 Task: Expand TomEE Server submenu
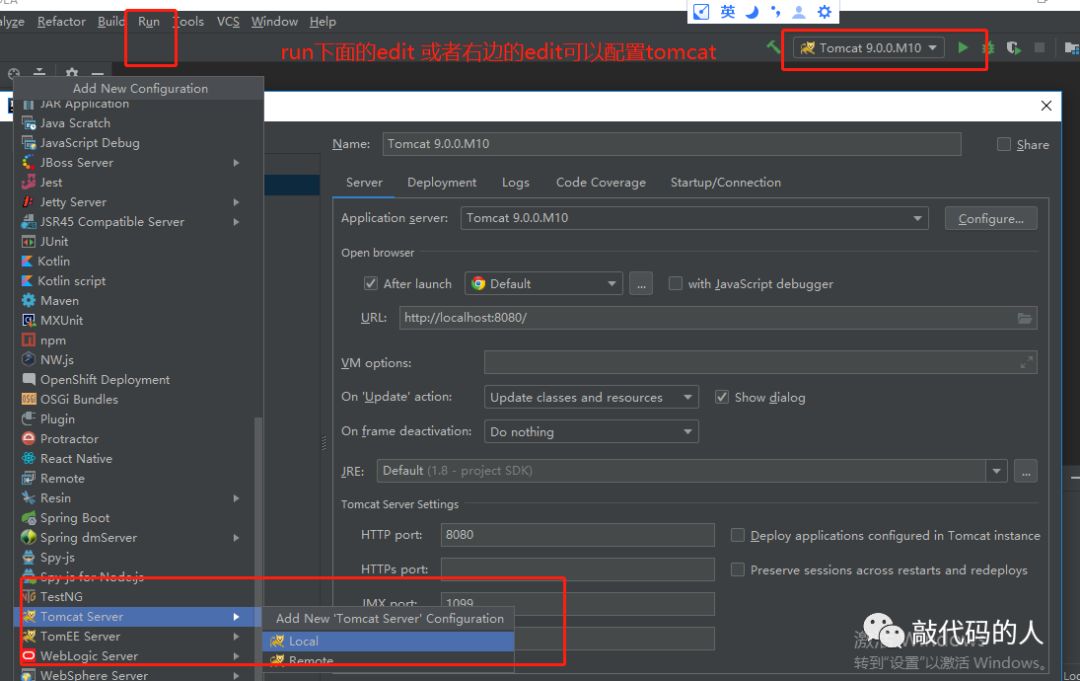(236, 636)
